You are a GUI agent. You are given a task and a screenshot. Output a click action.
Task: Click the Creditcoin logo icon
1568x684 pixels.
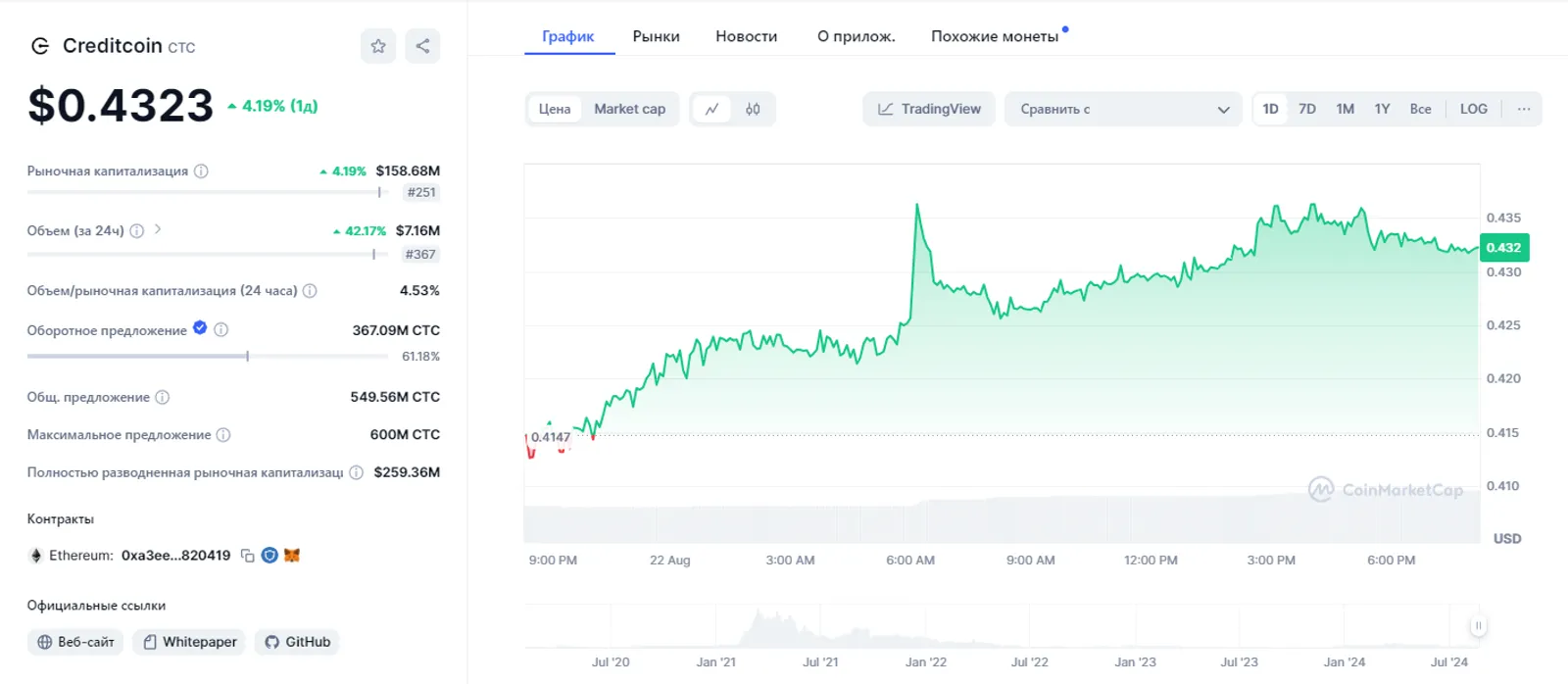tap(40, 46)
